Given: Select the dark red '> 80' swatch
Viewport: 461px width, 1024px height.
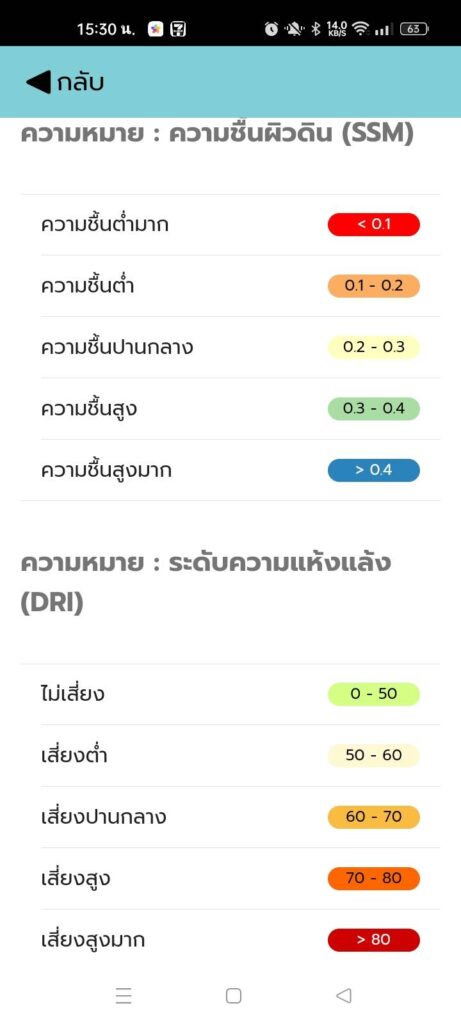Looking at the screenshot, I should [x=374, y=940].
